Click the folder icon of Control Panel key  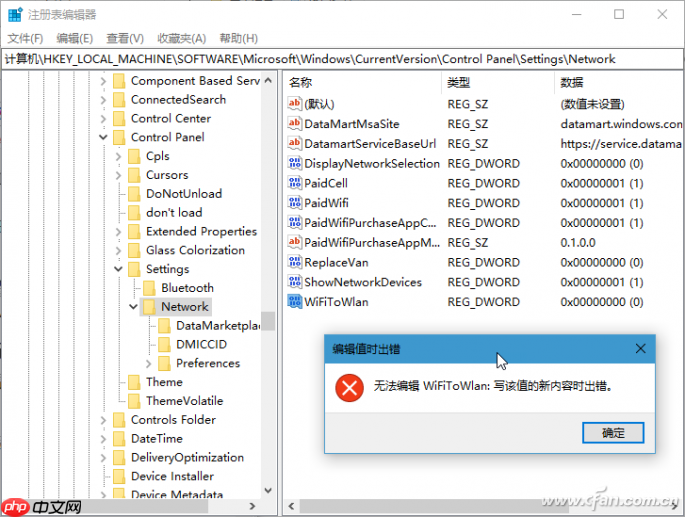[x=119, y=137]
